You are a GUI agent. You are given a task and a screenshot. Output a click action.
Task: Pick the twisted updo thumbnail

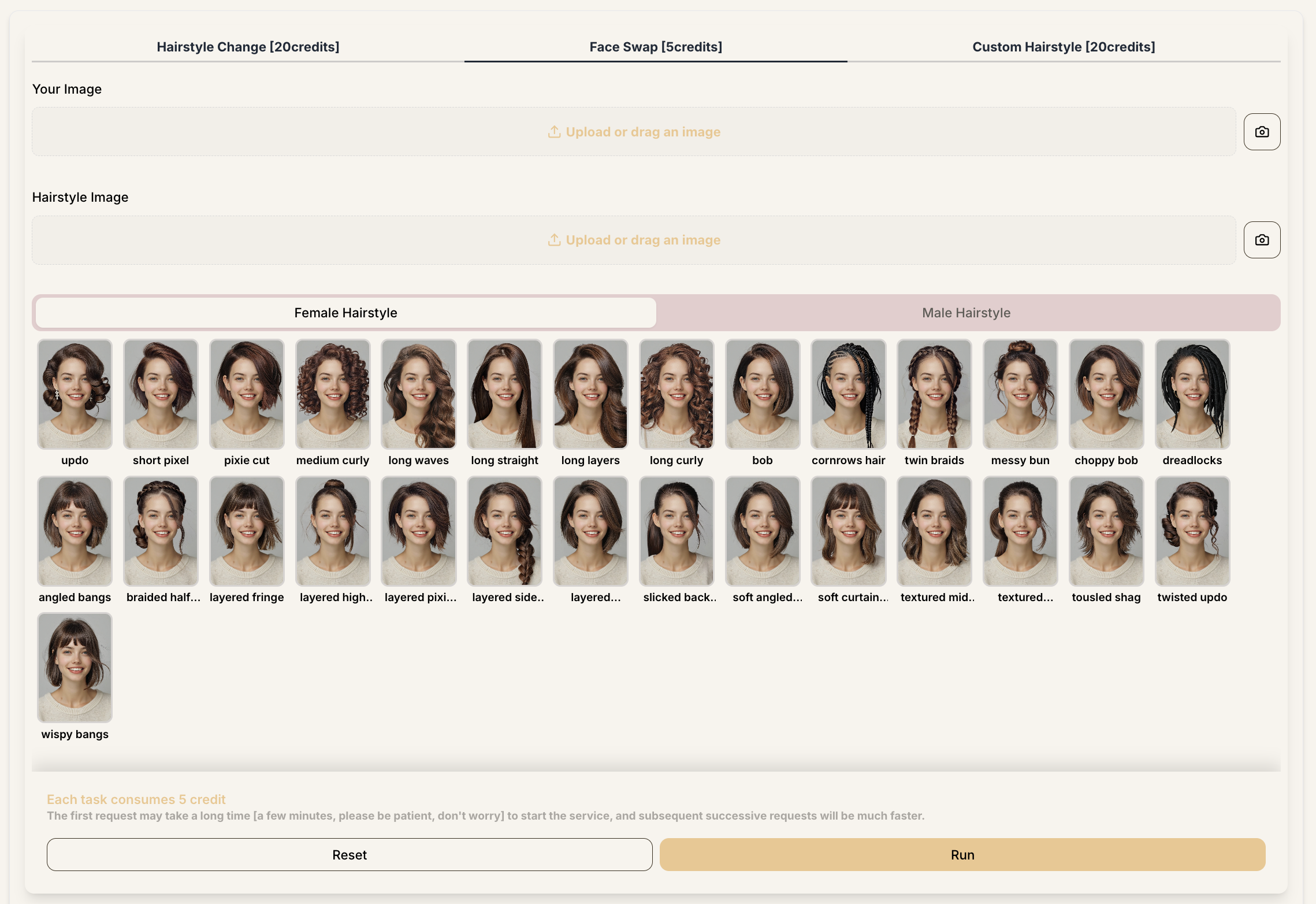[x=1192, y=531]
